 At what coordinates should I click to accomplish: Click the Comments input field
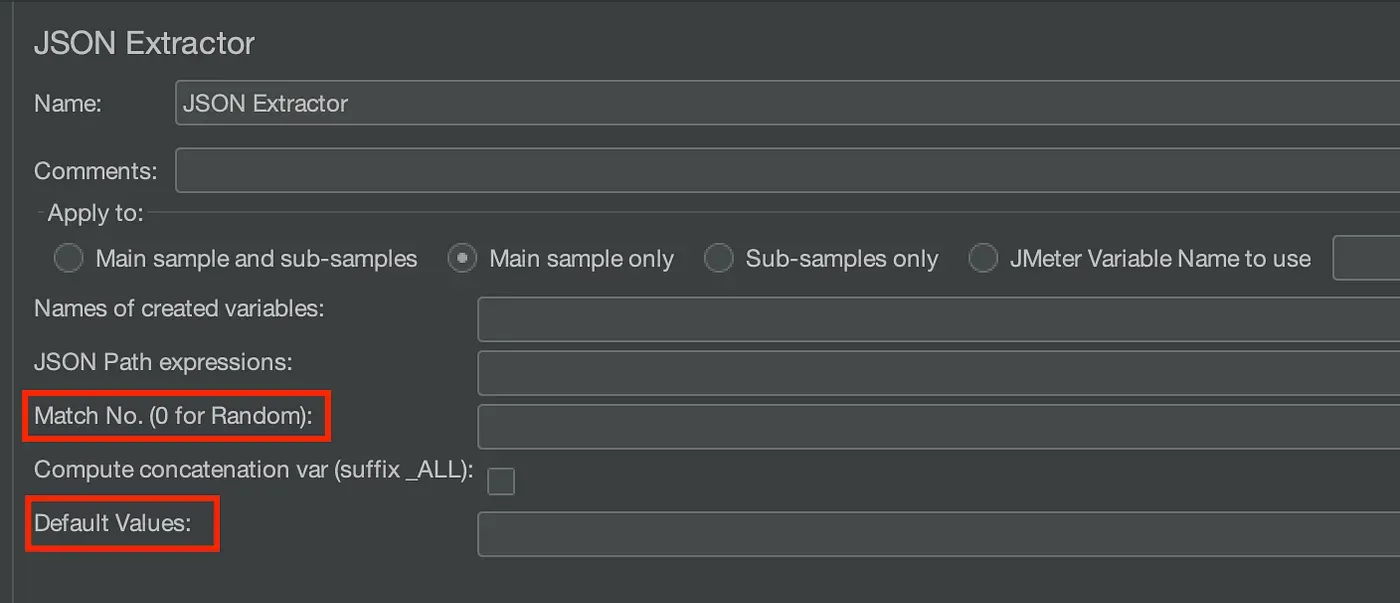[x=600, y=170]
